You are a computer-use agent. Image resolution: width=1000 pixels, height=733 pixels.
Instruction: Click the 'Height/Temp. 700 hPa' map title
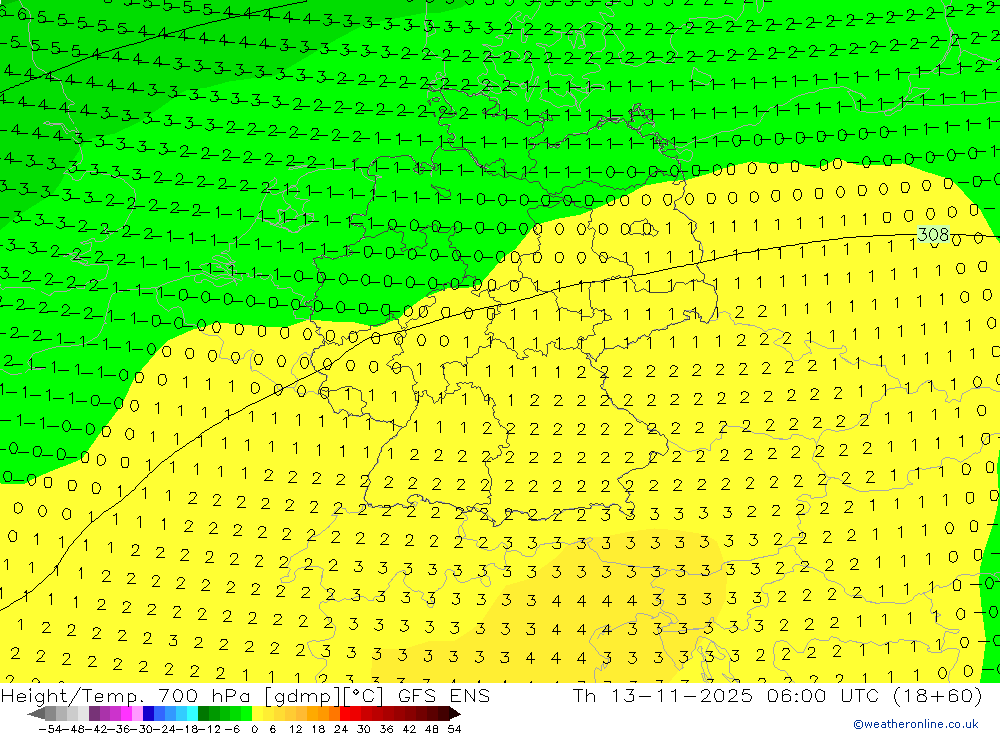point(128,695)
